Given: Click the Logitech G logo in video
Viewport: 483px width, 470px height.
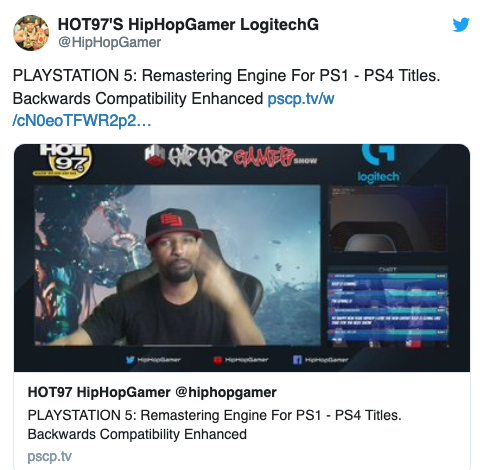Looking at the screenshot, I should [378, 155].
